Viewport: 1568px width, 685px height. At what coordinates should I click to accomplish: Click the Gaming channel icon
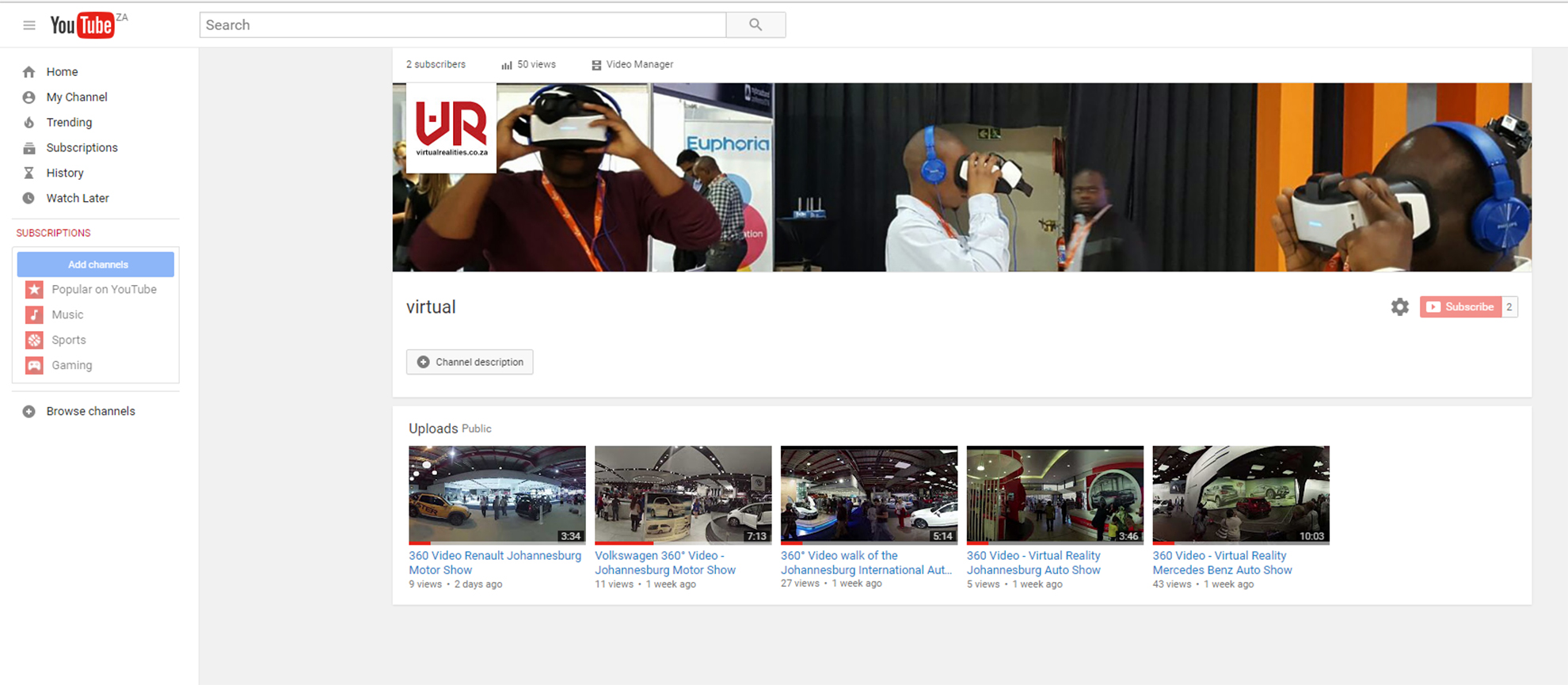(34, 366)
